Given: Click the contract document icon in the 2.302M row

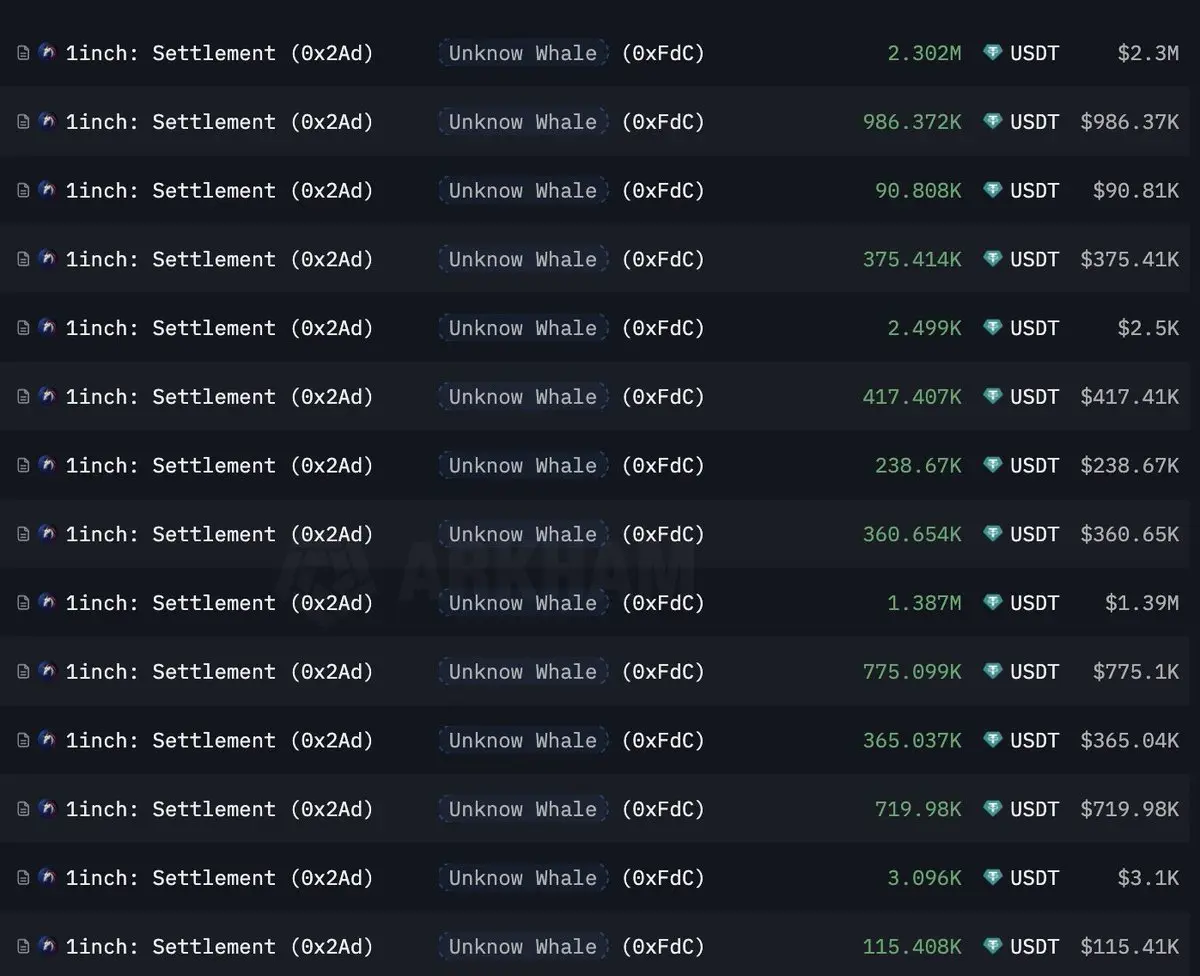Looking at the screenshot, I should 23,53.
